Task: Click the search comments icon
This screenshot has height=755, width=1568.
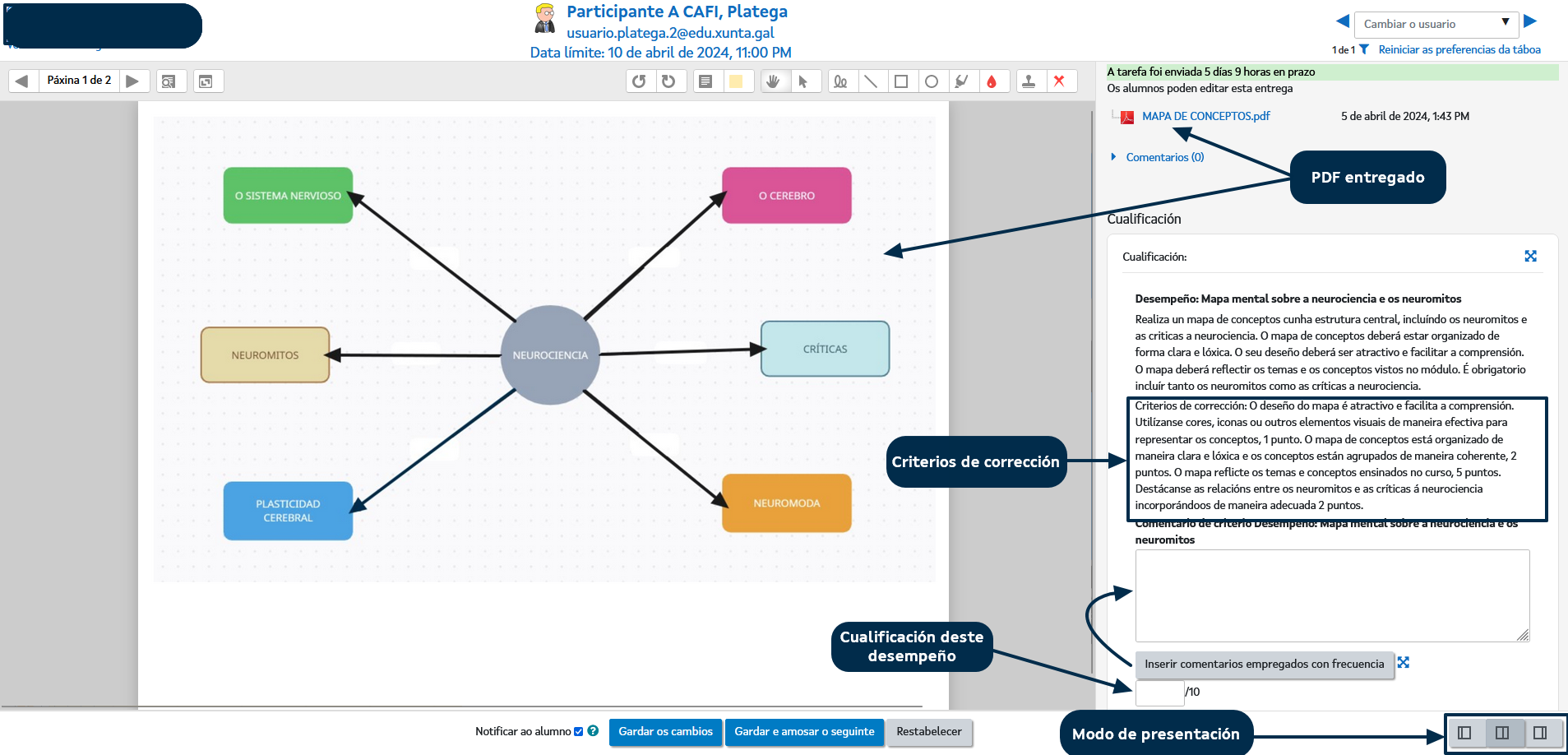Action: (169, 81)
